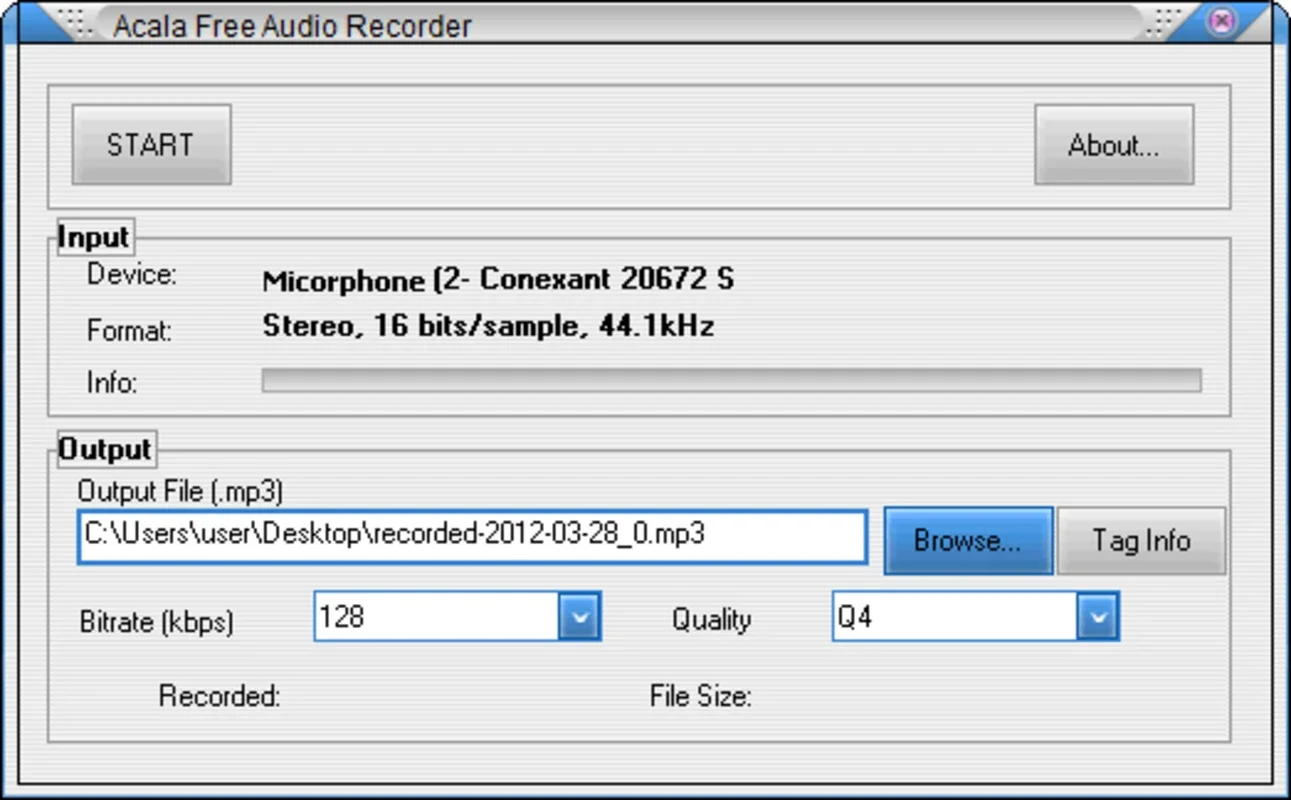Click the microphone device name text
The width and height of the screenshot is (1291, 800).
pos(498,280)
